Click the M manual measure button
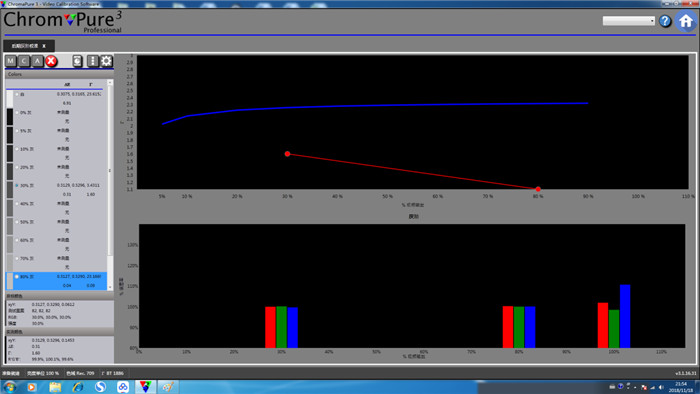The image size is (700, 394). point(11,61)
